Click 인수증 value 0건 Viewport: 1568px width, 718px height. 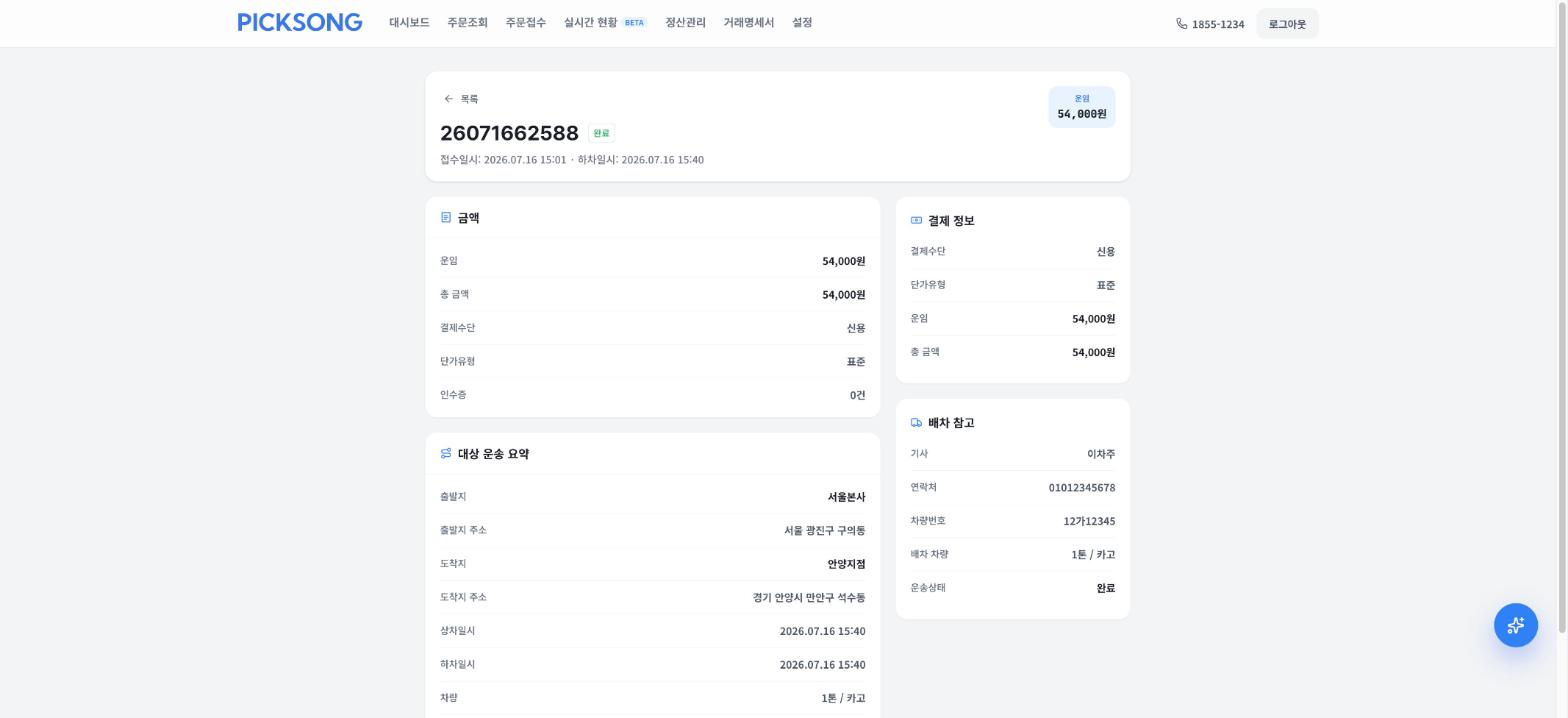click(857, 395)
